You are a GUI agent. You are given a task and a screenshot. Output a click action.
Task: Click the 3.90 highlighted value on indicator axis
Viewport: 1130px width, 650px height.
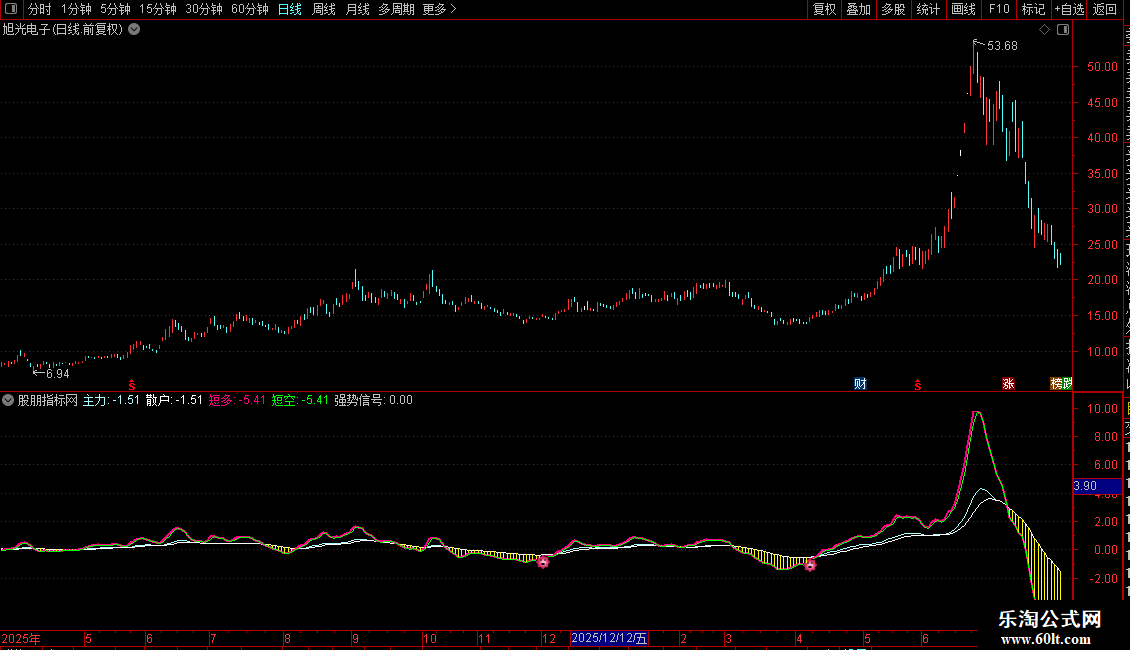pos(1098,486)
